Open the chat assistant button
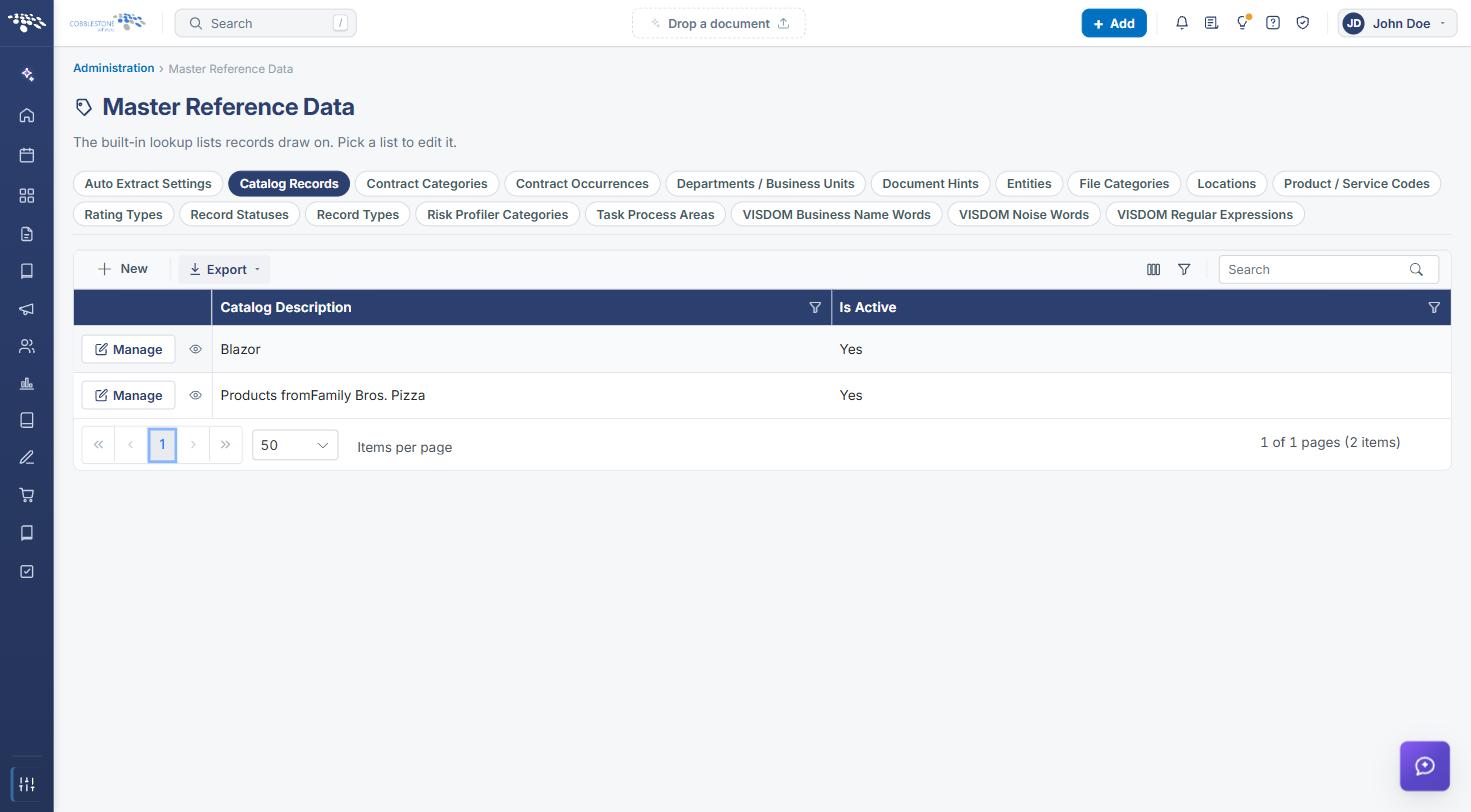1471x812 pixels. click(x=1425, y=766)
